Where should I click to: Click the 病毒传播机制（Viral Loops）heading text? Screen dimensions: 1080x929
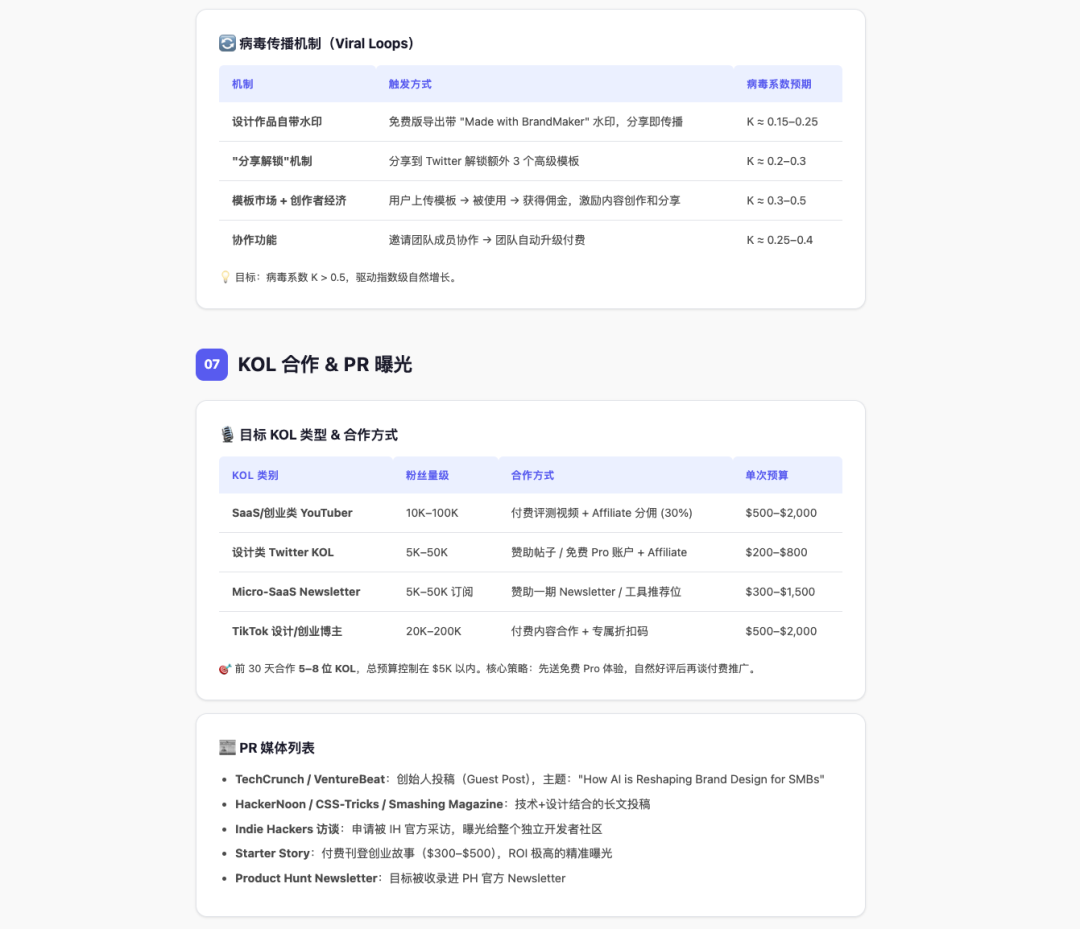tap(326, 43)
